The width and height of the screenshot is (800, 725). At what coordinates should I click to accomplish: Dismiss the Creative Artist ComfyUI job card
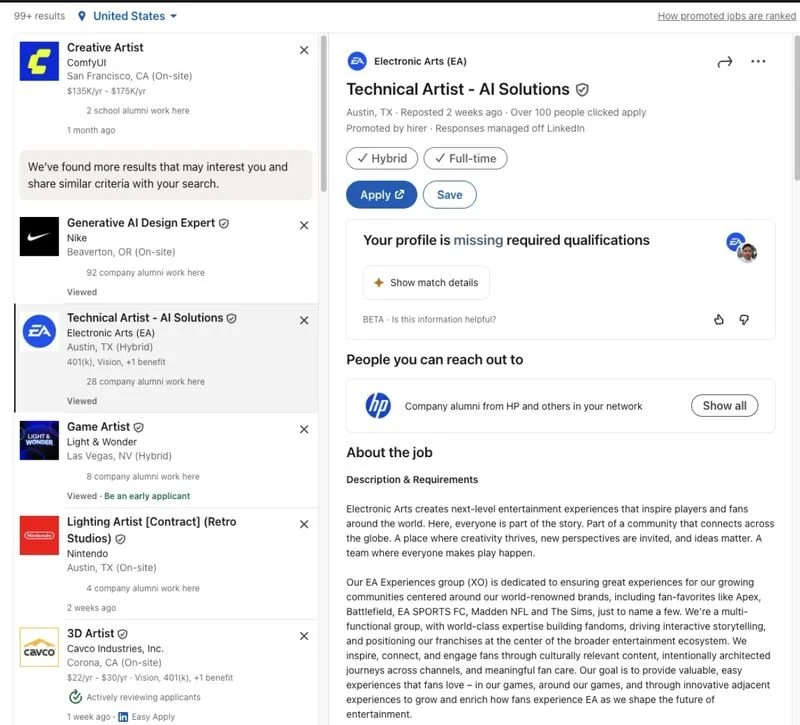[x=304, y=50]
